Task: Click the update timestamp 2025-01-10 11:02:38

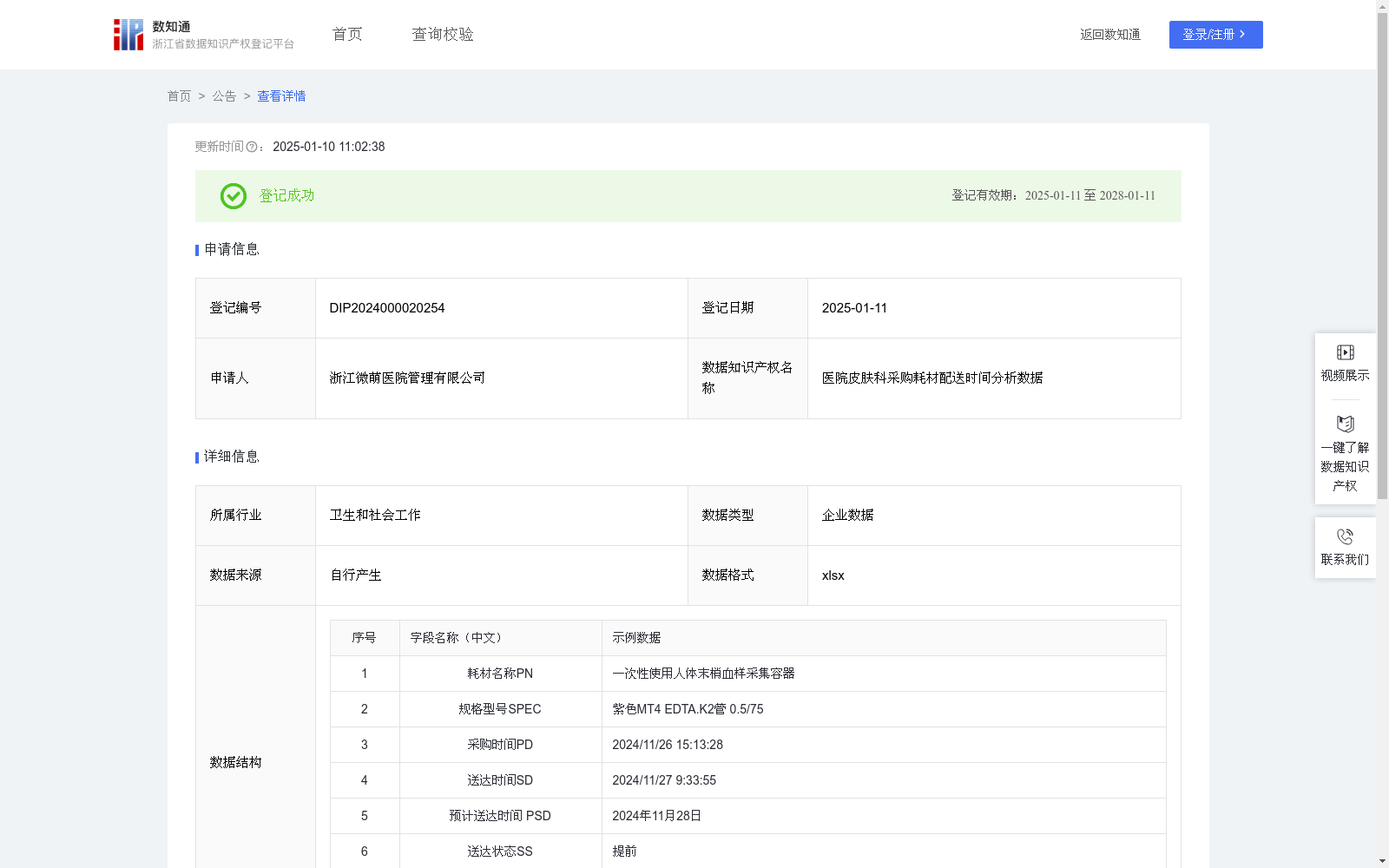Action: click(329, 148)
